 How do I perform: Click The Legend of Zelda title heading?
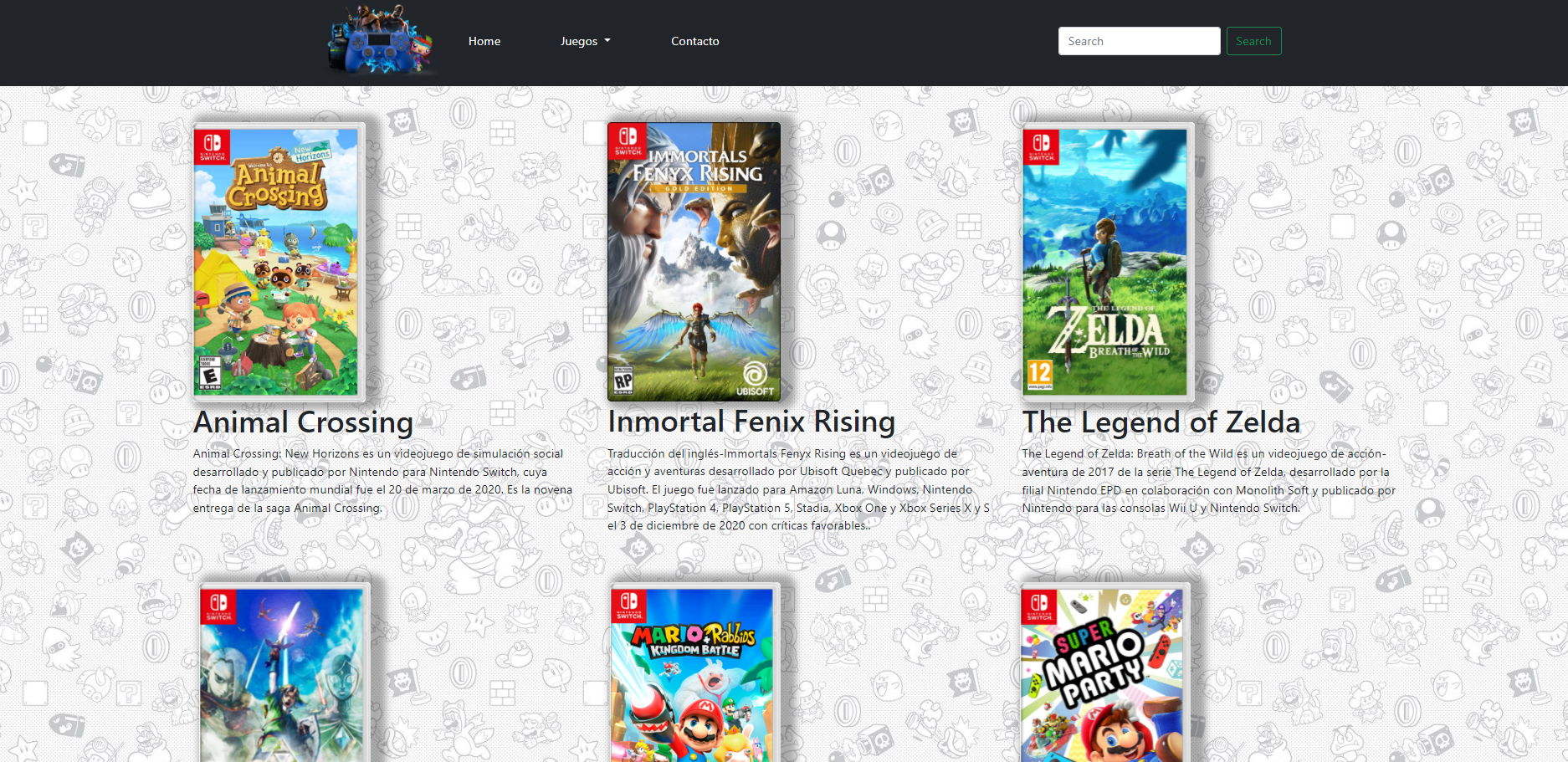[1161, 422]
